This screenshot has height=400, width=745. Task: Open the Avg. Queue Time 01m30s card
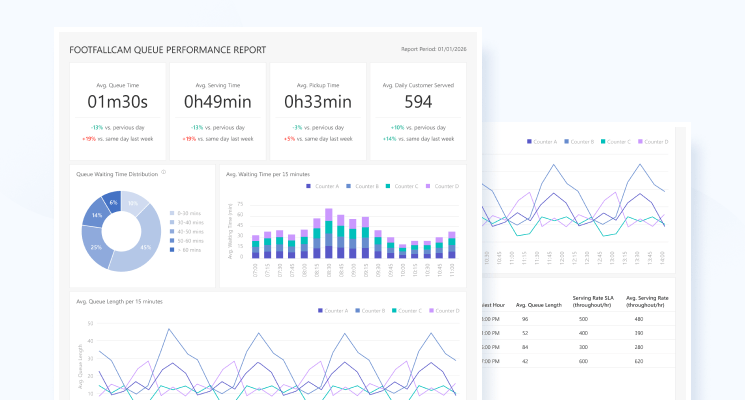tap(117, 109)
